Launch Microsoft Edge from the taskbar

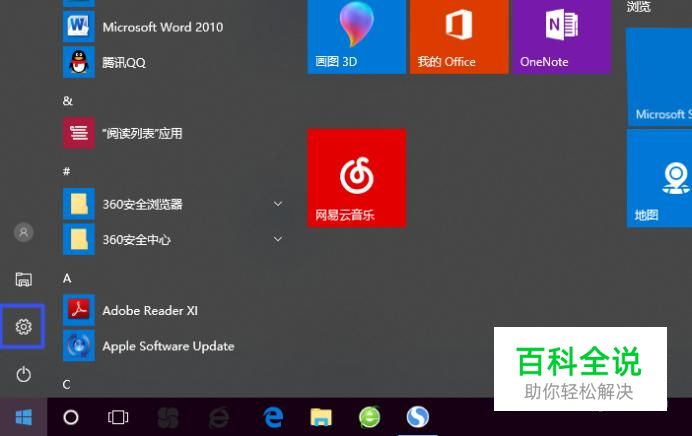click(x=273, y=417)
